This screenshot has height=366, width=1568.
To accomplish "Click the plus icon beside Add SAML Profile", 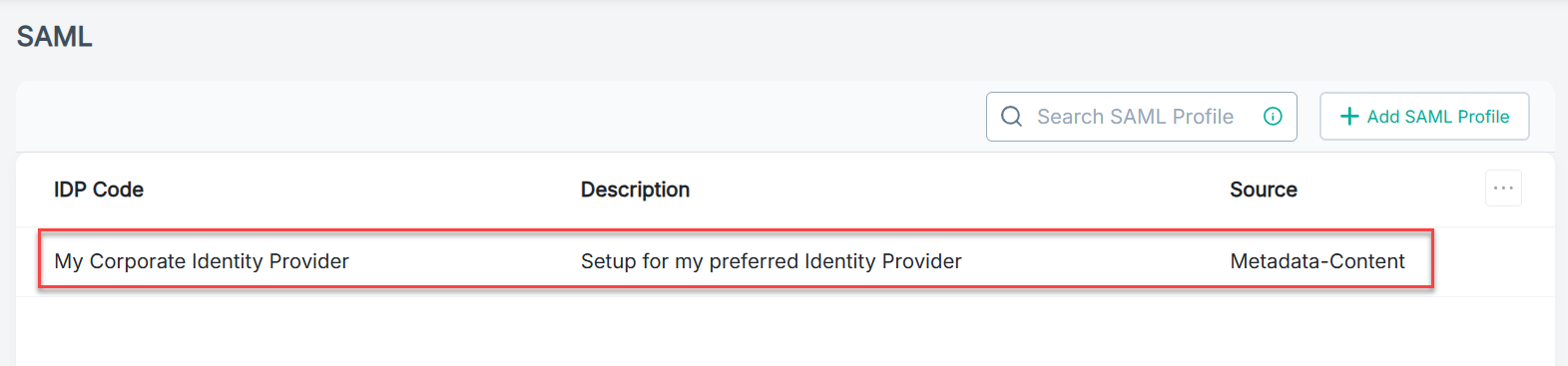I will [1349, 117].
